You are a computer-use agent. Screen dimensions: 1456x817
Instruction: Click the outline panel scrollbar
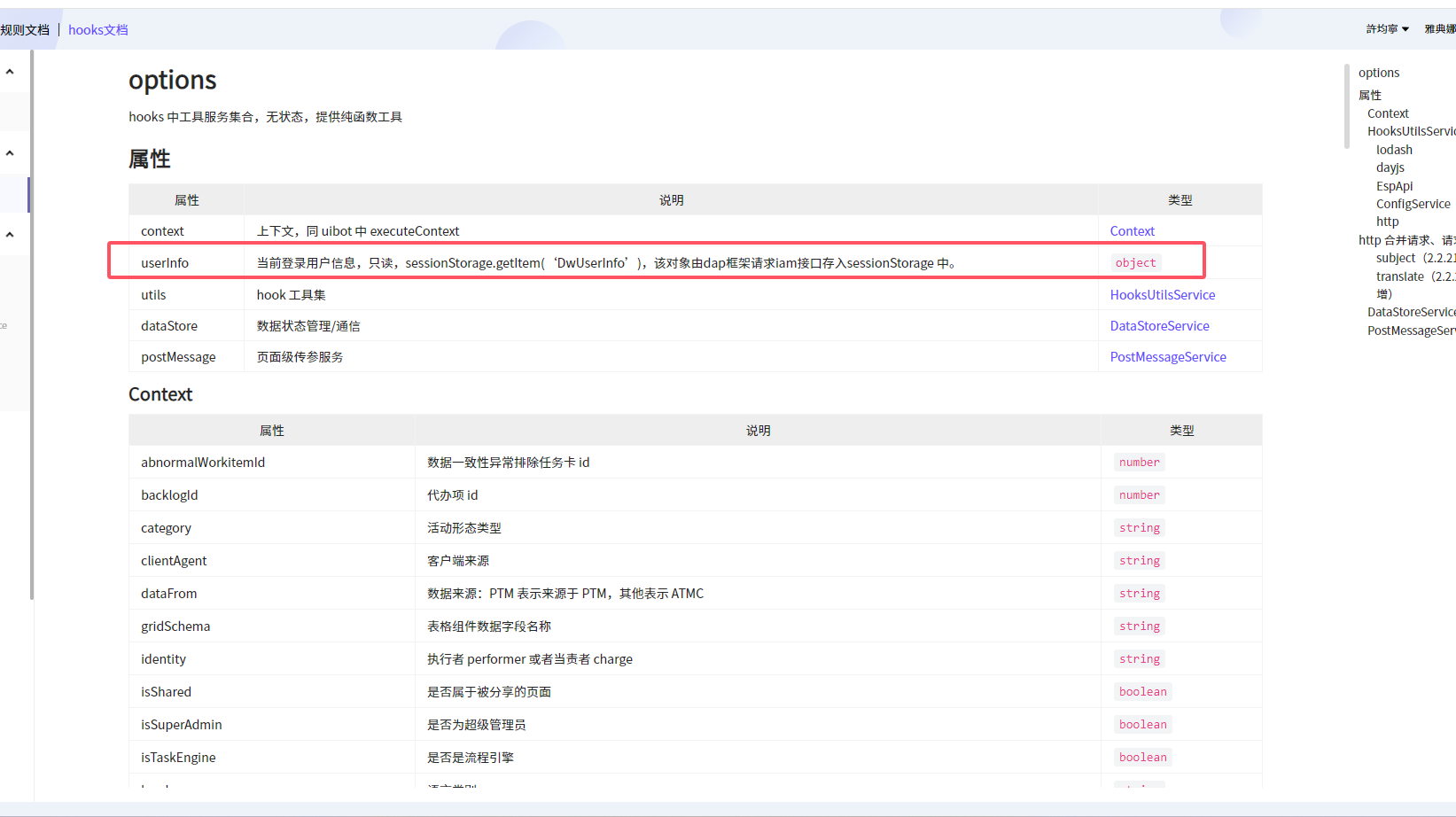coord(1346,106)
